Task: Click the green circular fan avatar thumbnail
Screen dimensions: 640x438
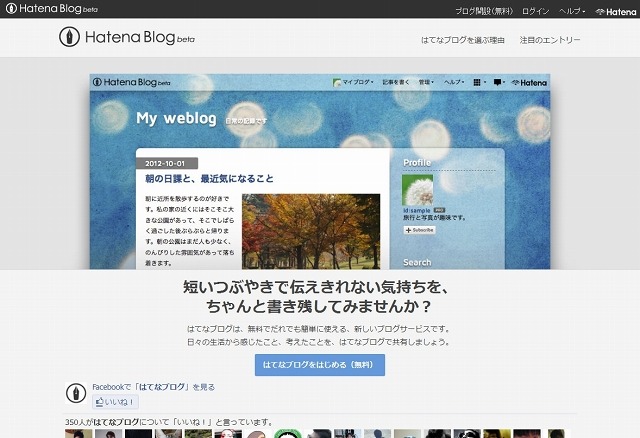Action: point(288,434)
